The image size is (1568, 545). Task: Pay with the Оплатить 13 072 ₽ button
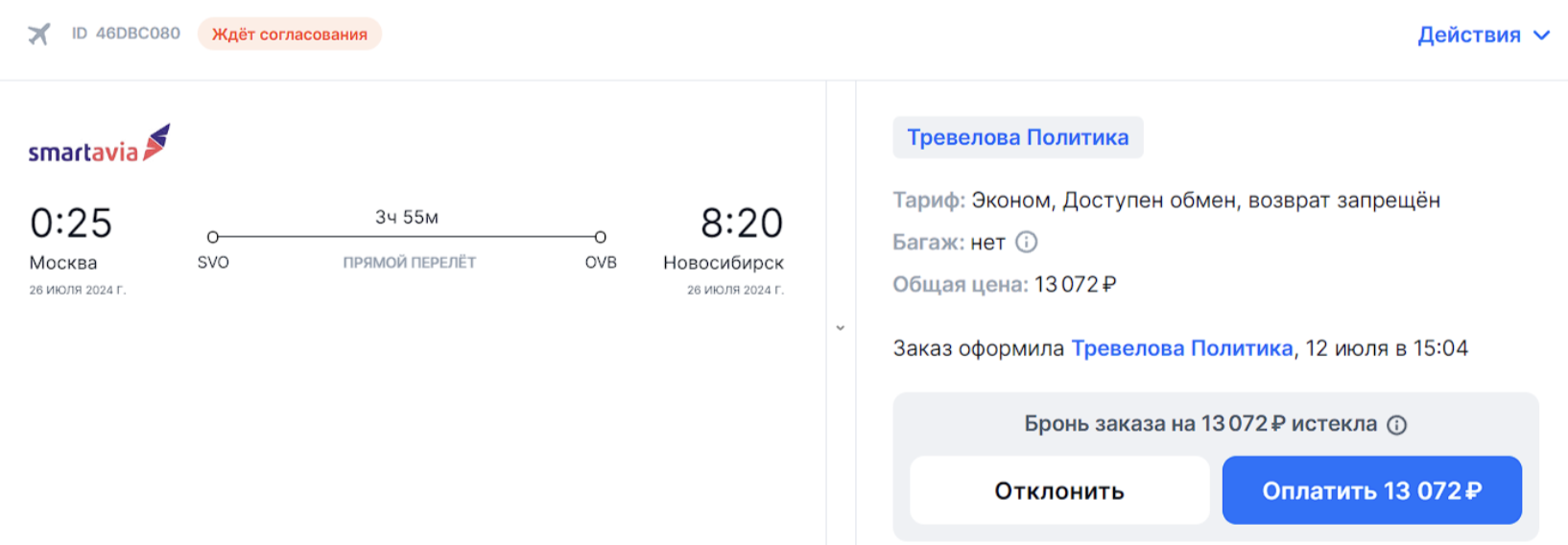point(1371,490)
